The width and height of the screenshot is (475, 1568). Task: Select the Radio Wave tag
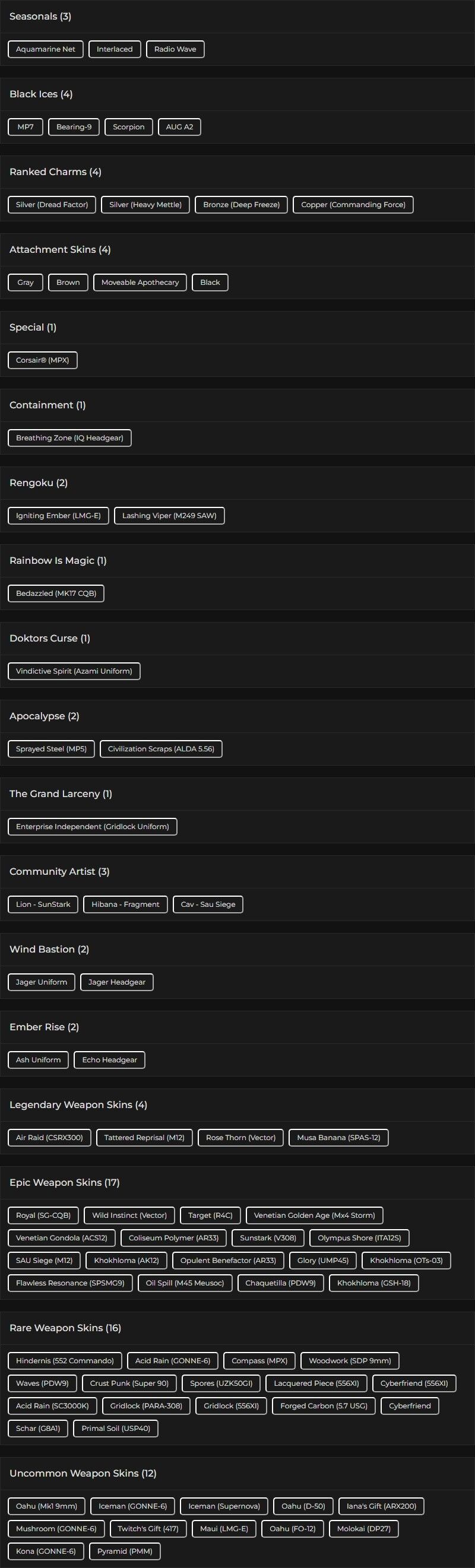click(175, 49)
